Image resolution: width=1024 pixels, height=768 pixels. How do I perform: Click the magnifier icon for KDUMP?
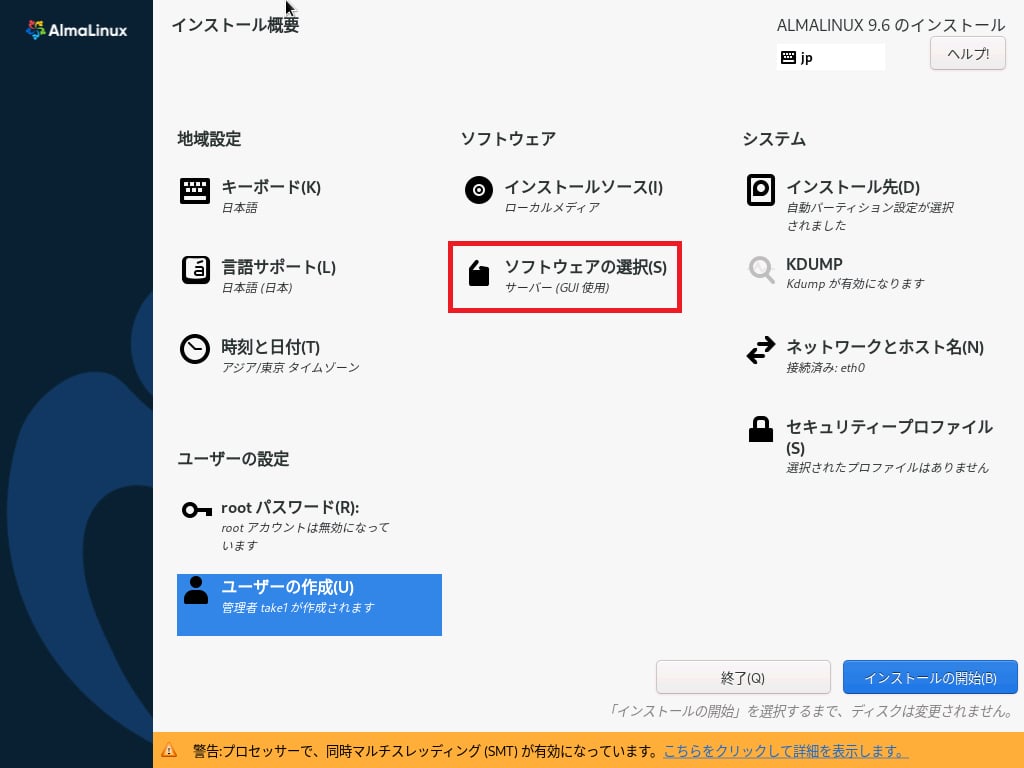point(761,270)
